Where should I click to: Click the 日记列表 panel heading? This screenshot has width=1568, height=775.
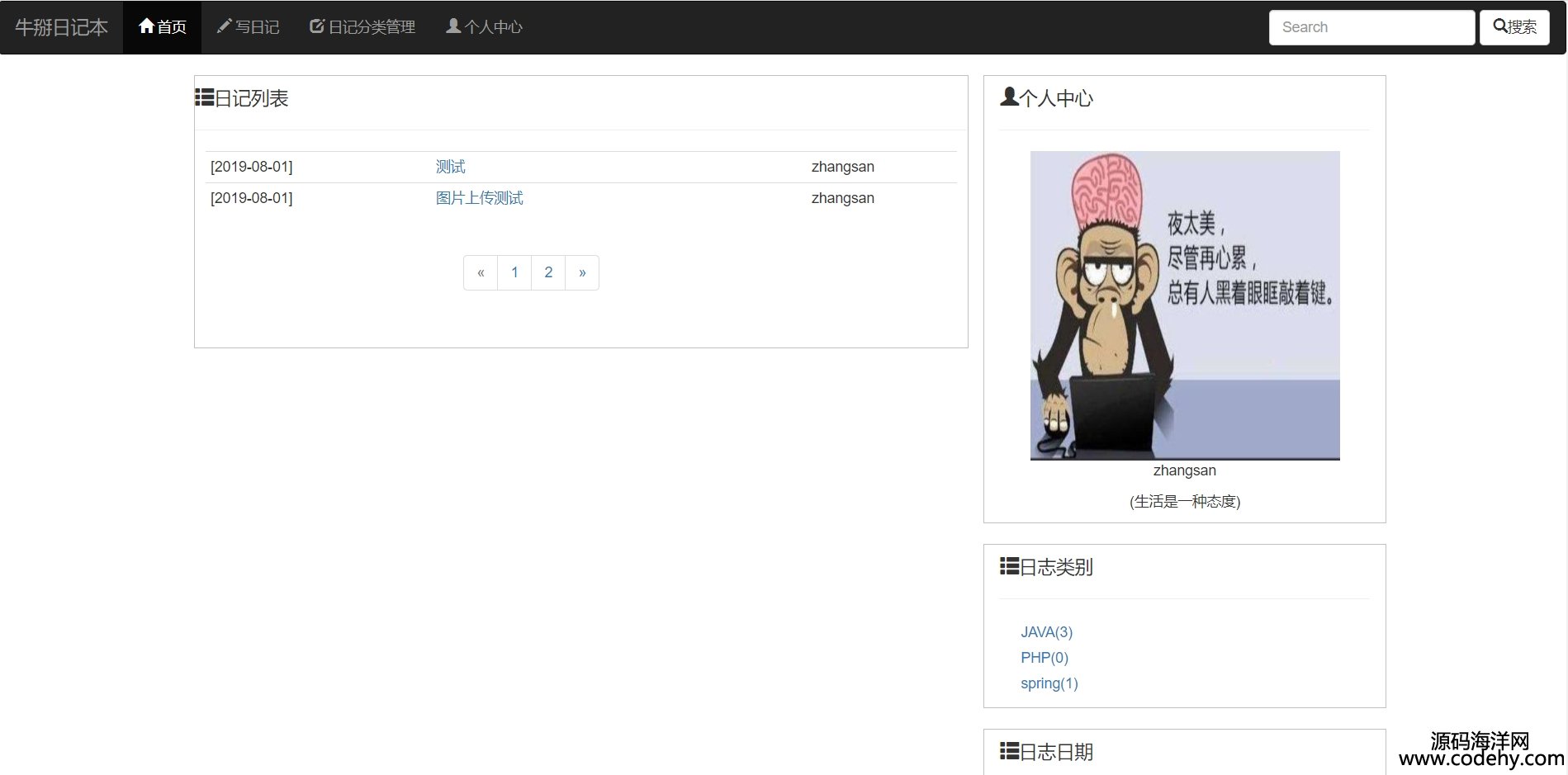251,98
